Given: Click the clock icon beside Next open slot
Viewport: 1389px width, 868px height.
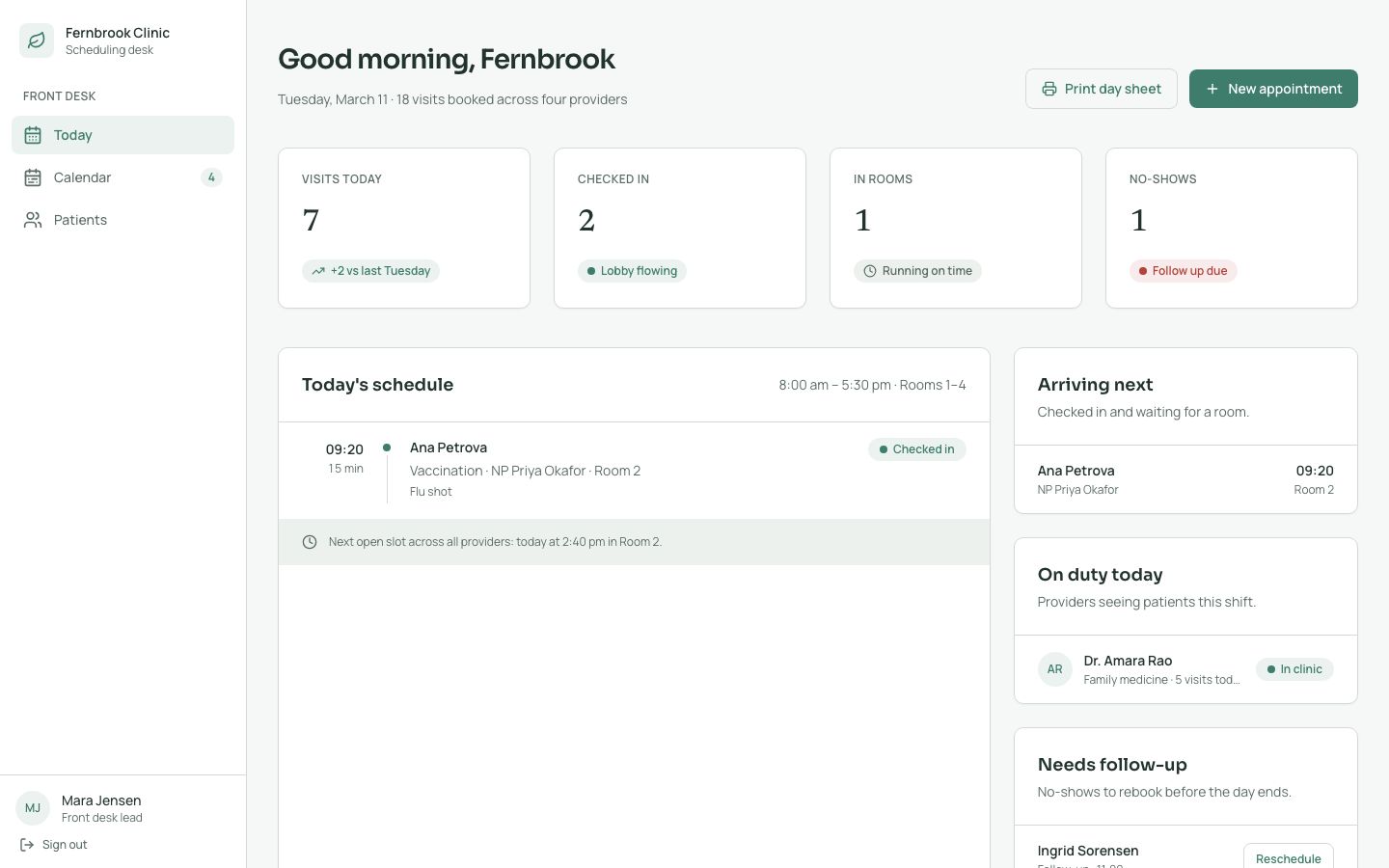Looking at the screenshot, I should tap(310, 542).
